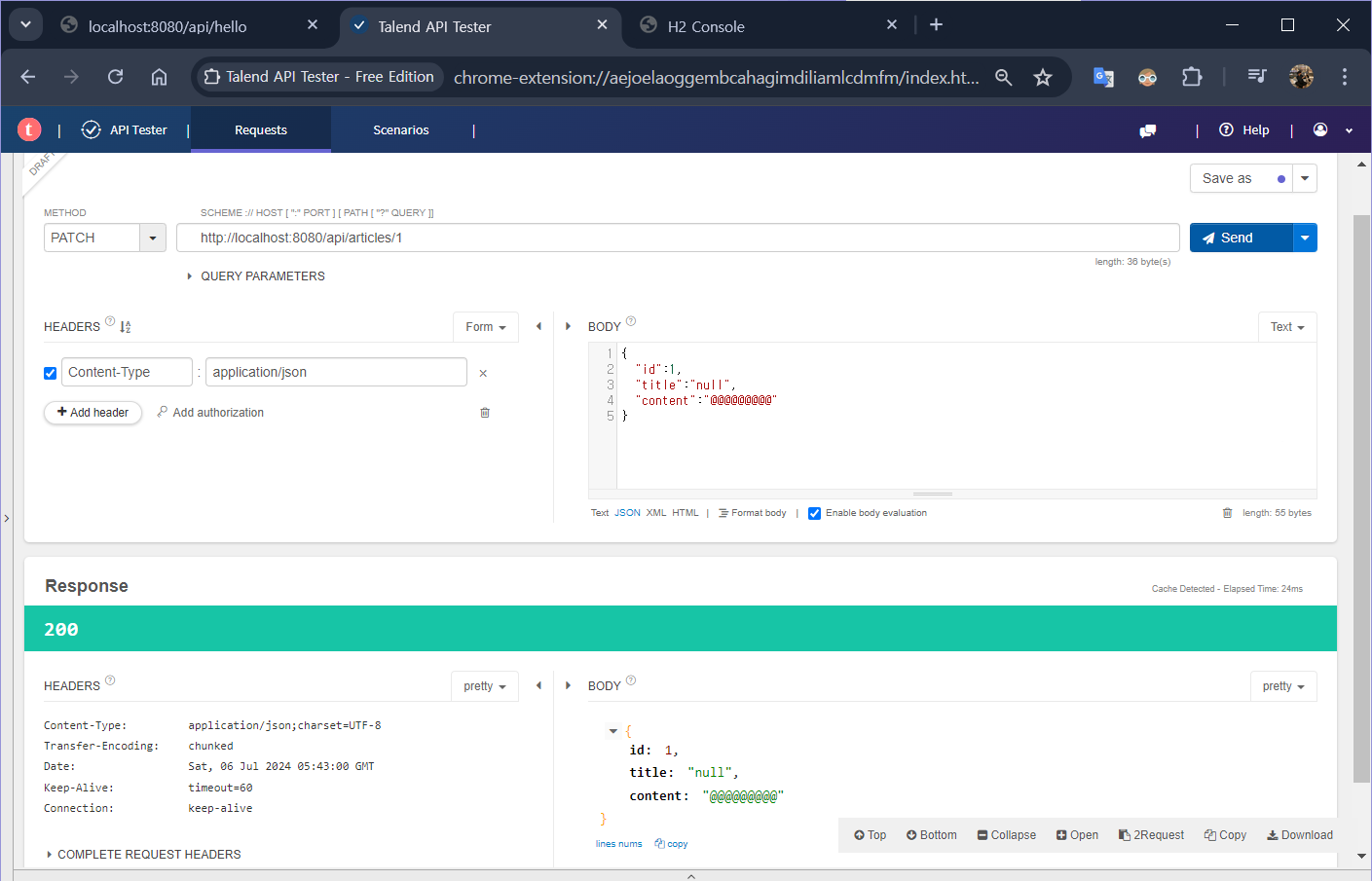Click the response BODY help icon

631,680
